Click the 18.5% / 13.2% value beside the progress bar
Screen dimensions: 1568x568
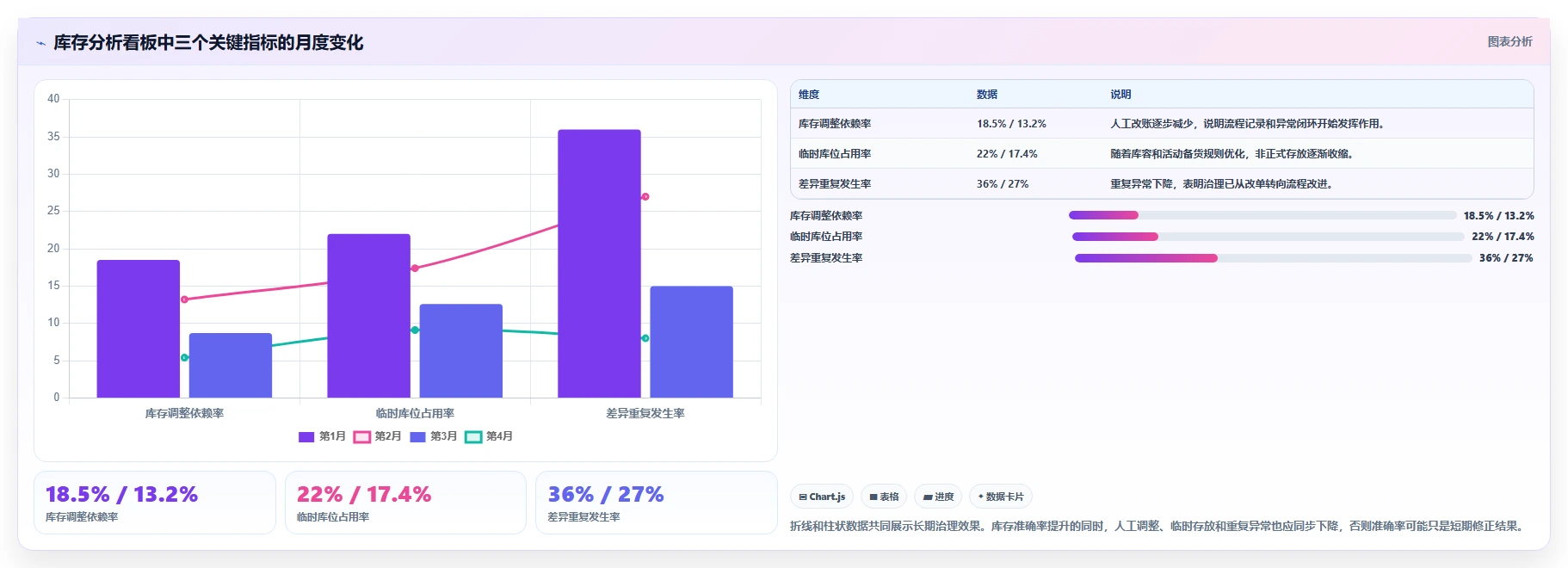(1498, 216)
